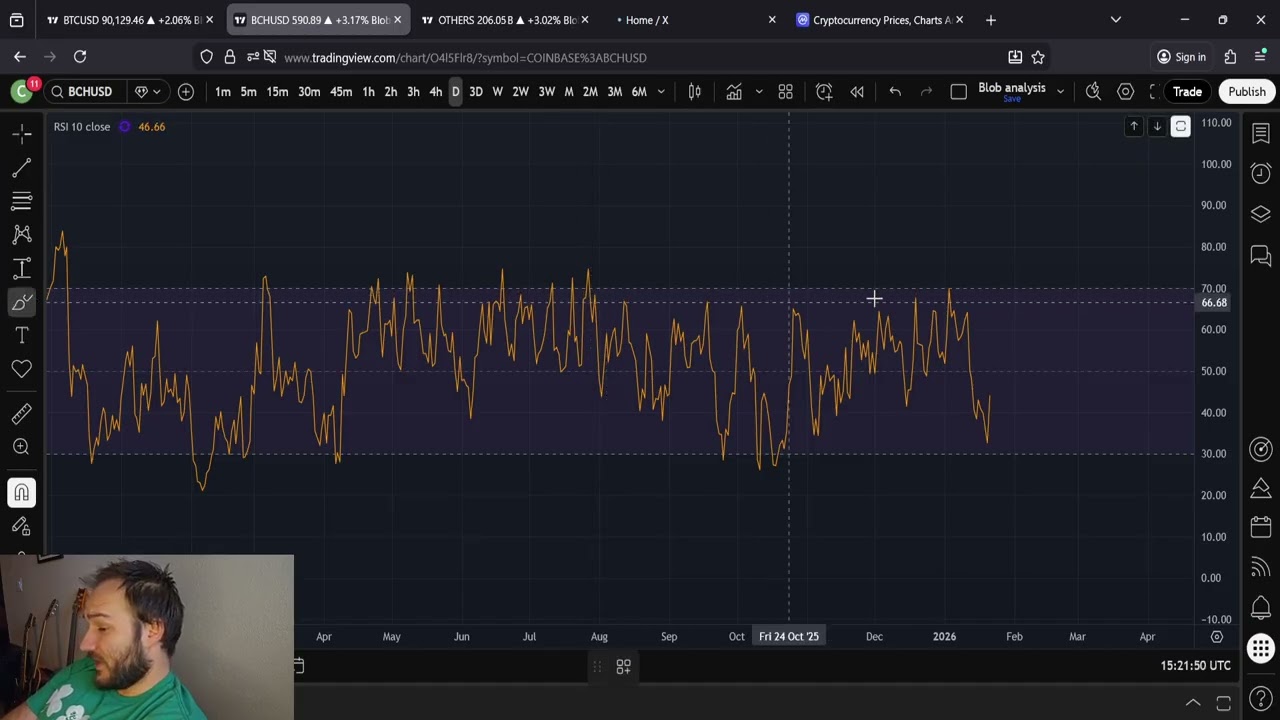The width and height of the screenshot is (1280, 720).
Task: Toggle magnet mode for drawings
Action: 21,492
